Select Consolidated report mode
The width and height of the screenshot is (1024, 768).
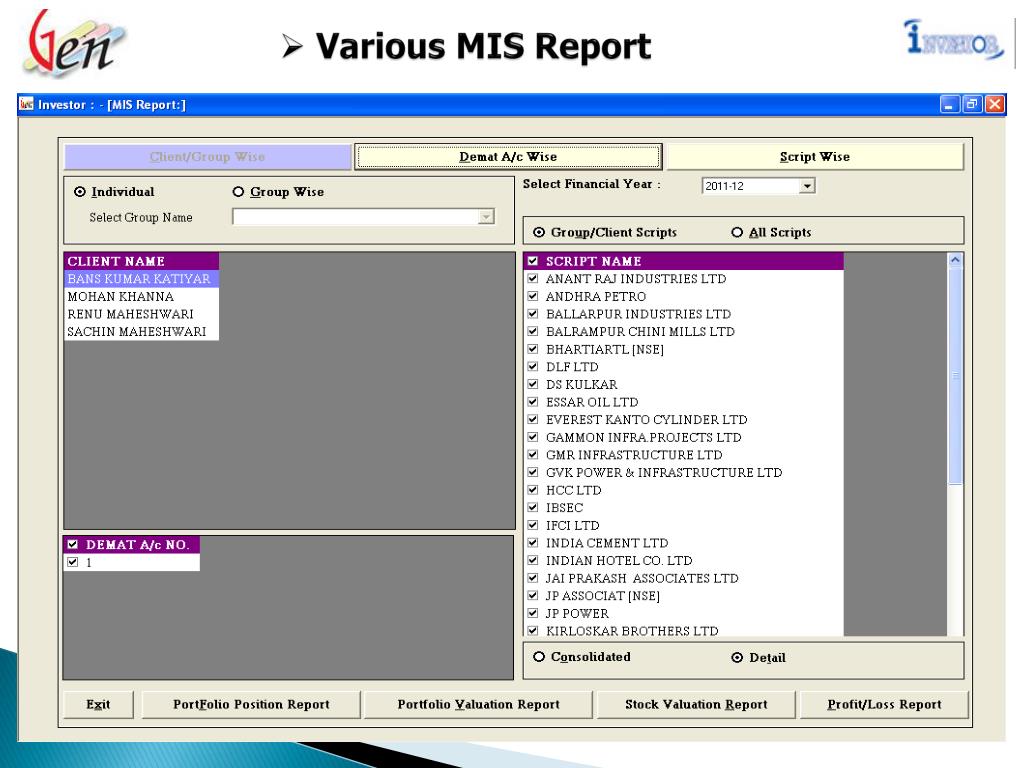pos(539,657)
